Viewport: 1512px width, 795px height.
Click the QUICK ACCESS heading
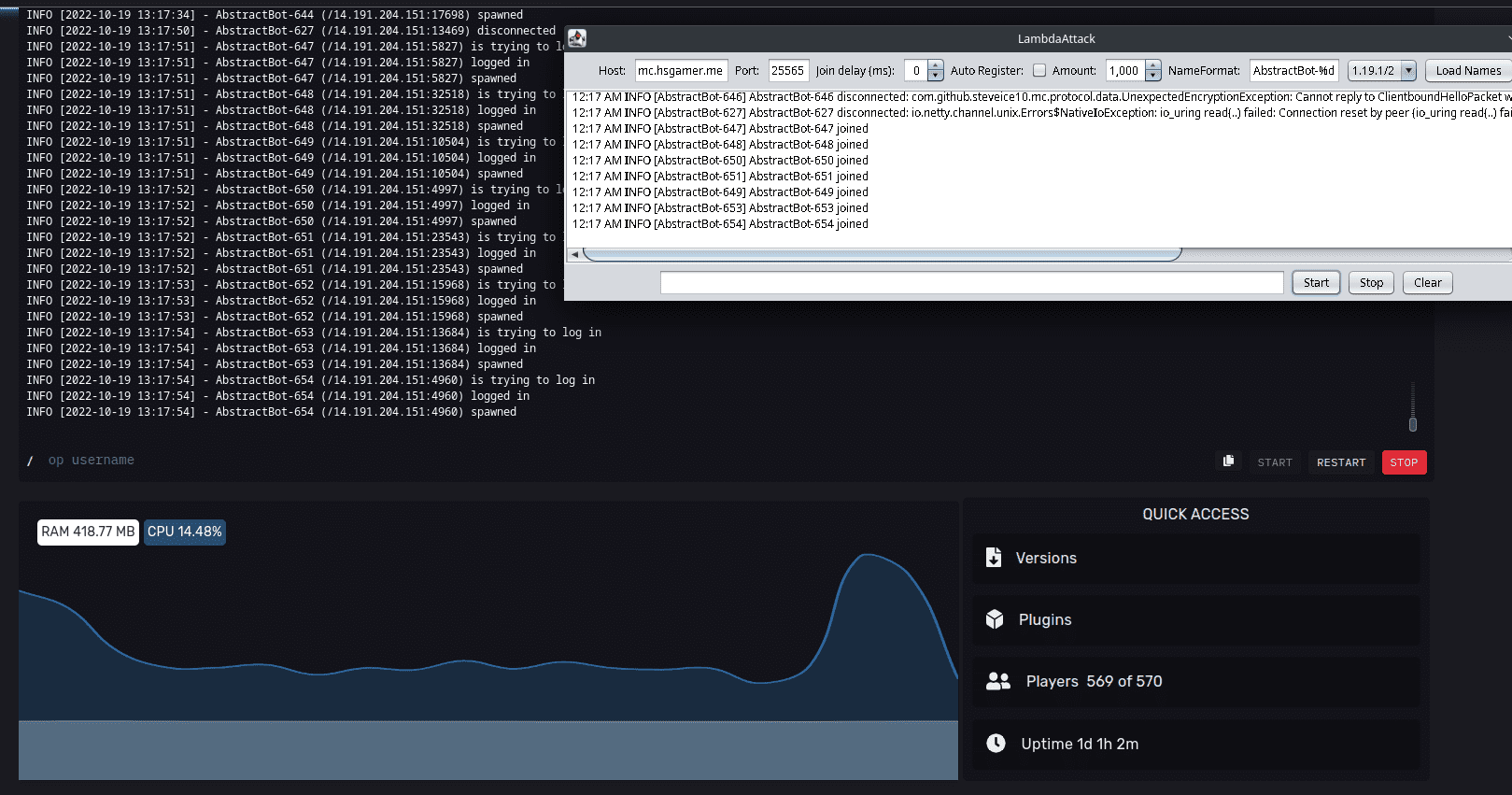[x=1195, y=515]
